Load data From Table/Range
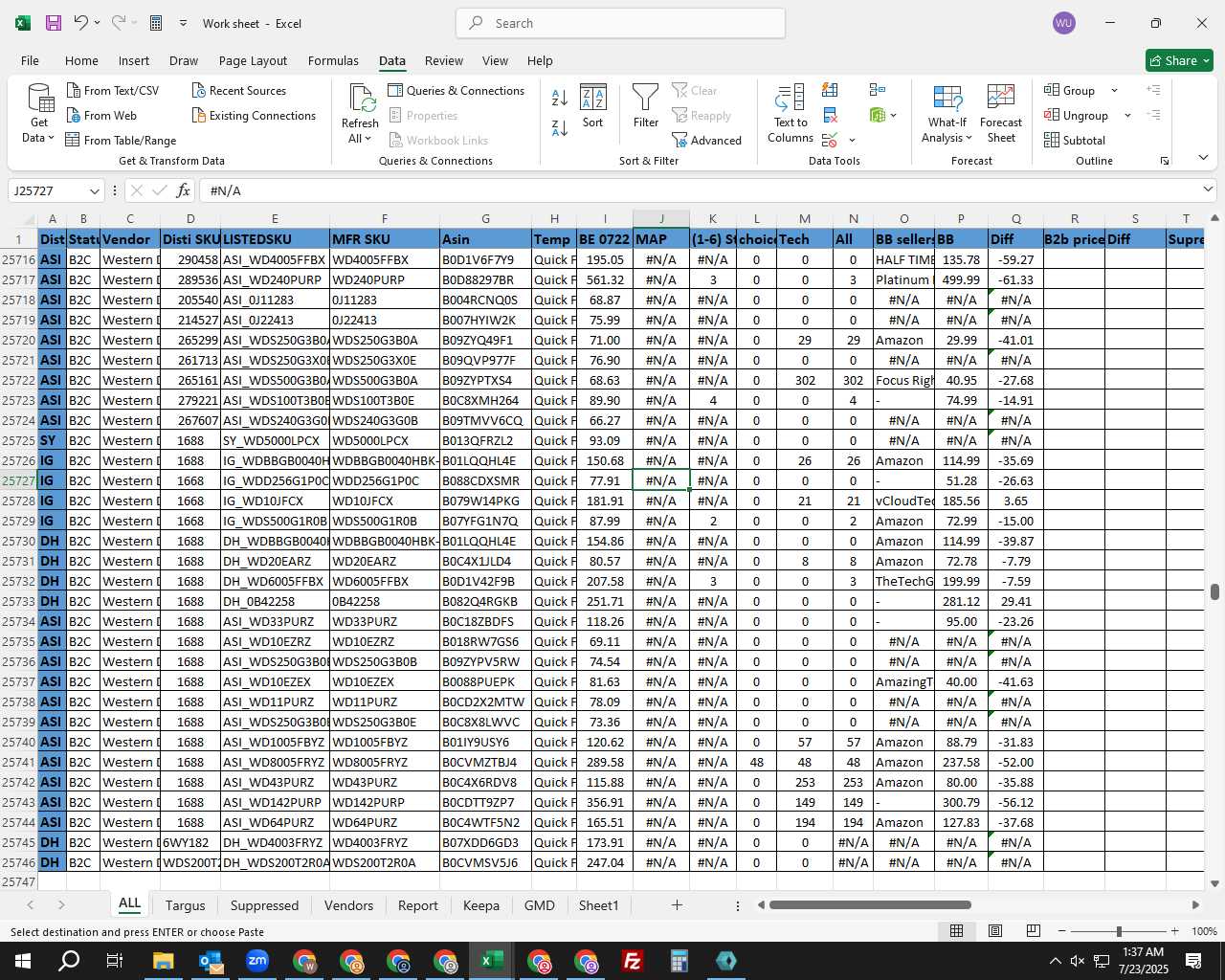1225x980 pixels. click(121, 140)
